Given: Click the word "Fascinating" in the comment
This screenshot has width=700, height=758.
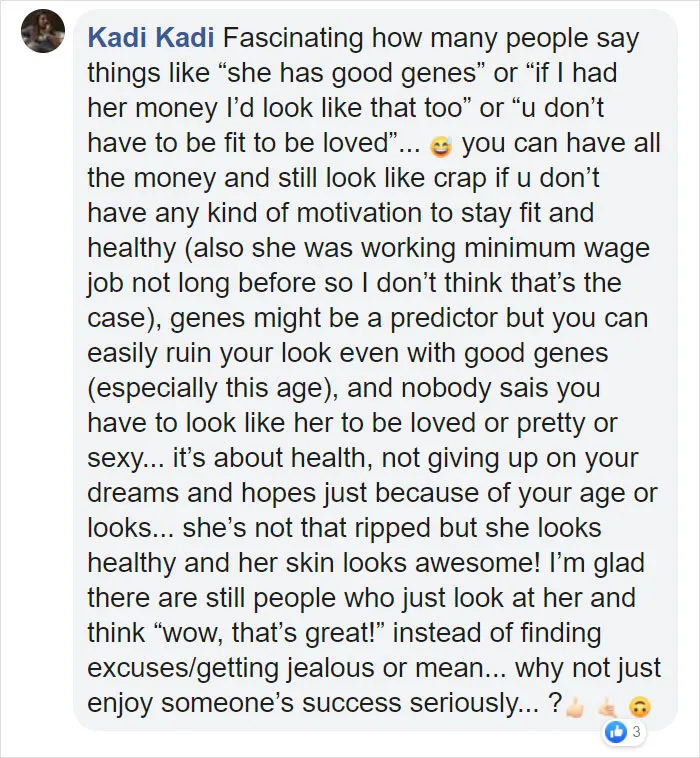Looking at the screenshot, I should (293, 39).
